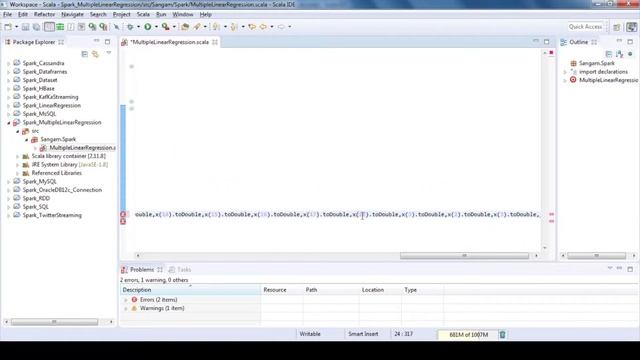Click the New file toolbar icon
640x360 pixels.
point(8,27)
